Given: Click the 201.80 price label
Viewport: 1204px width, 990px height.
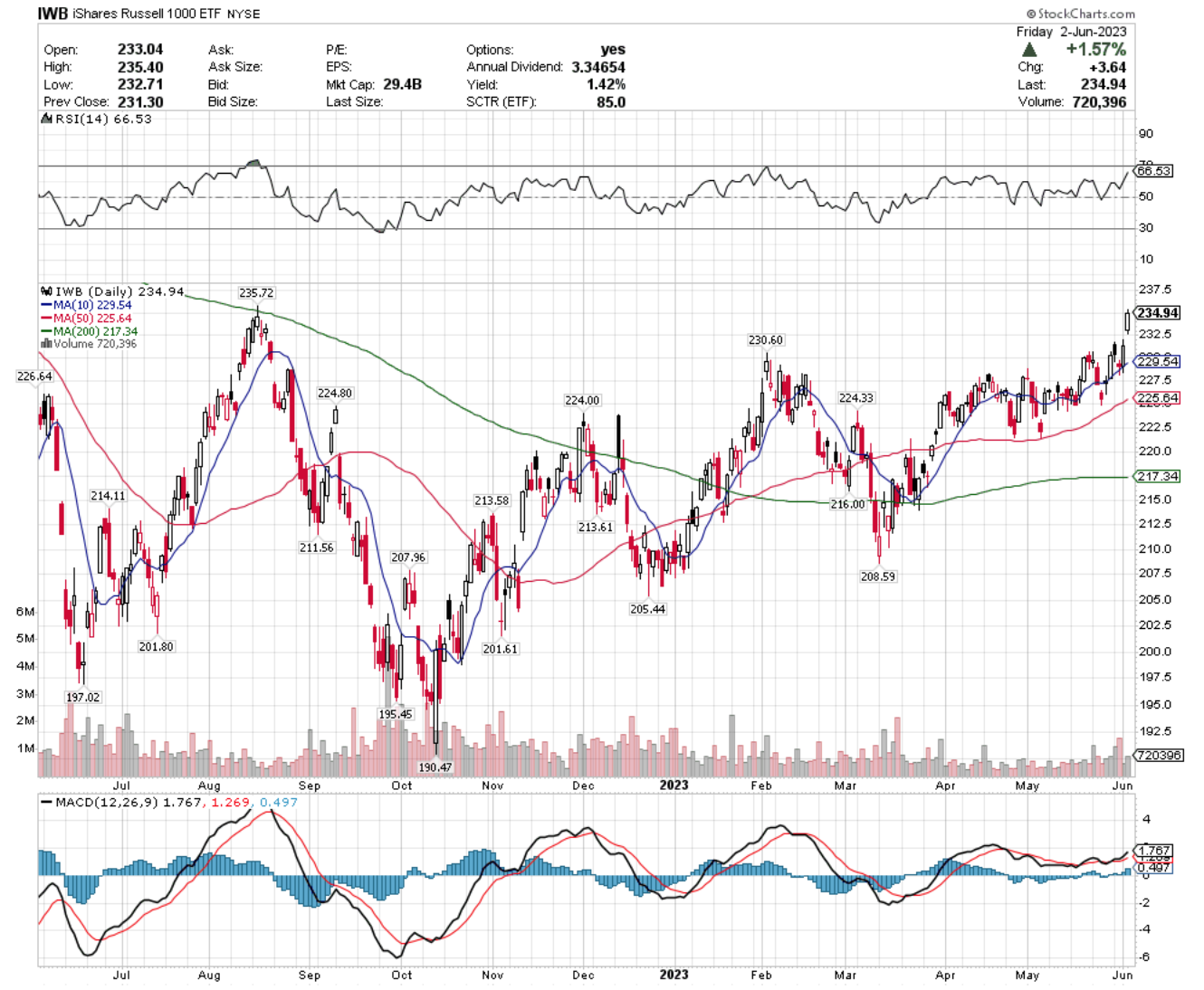Looking at the screenshot, I should (157, 646).
